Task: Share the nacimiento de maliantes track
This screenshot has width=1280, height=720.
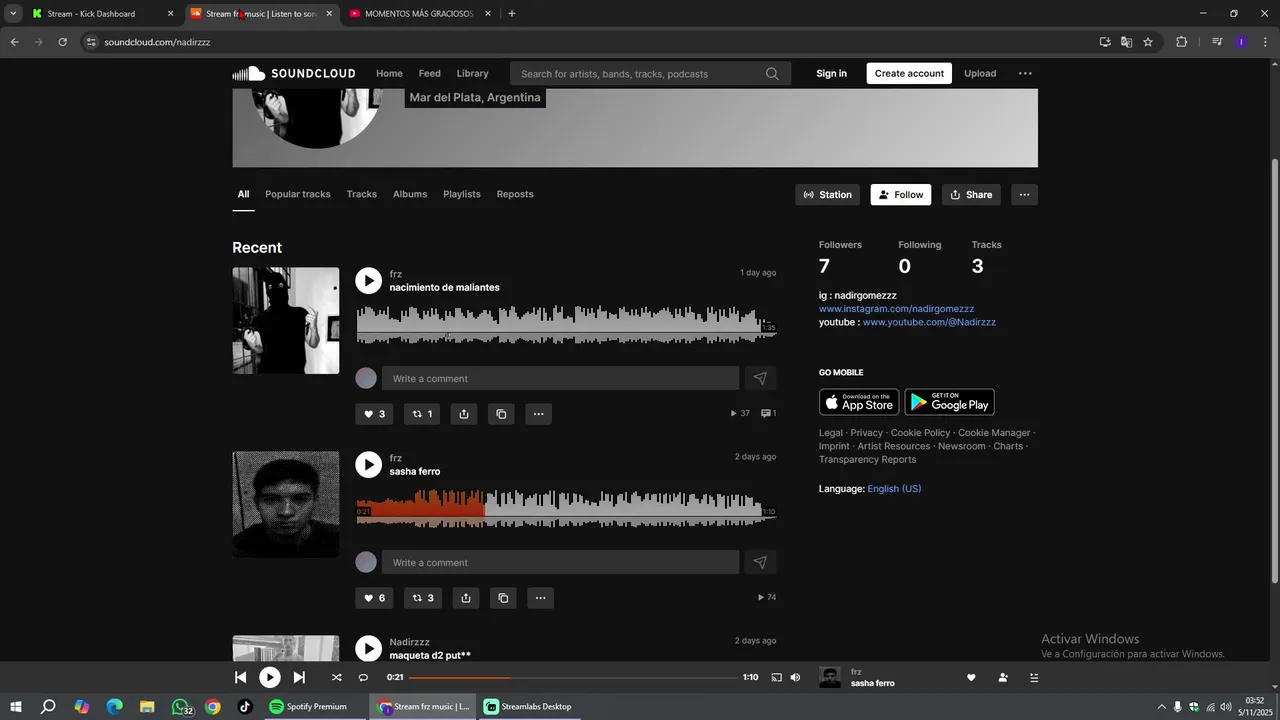Action: click(464, 414)
